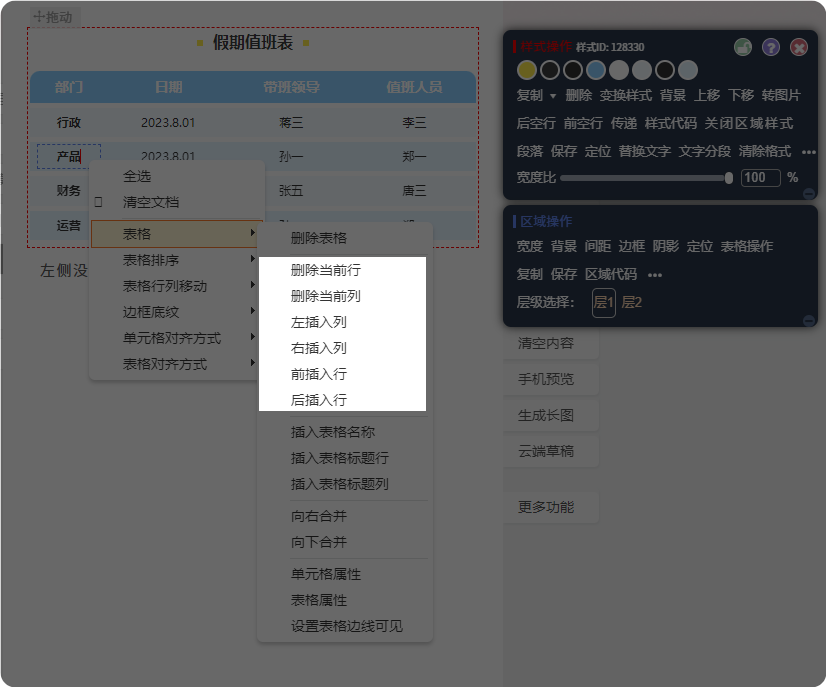
Task: Click 传递 in the style panel
Action: pos(624,123)
